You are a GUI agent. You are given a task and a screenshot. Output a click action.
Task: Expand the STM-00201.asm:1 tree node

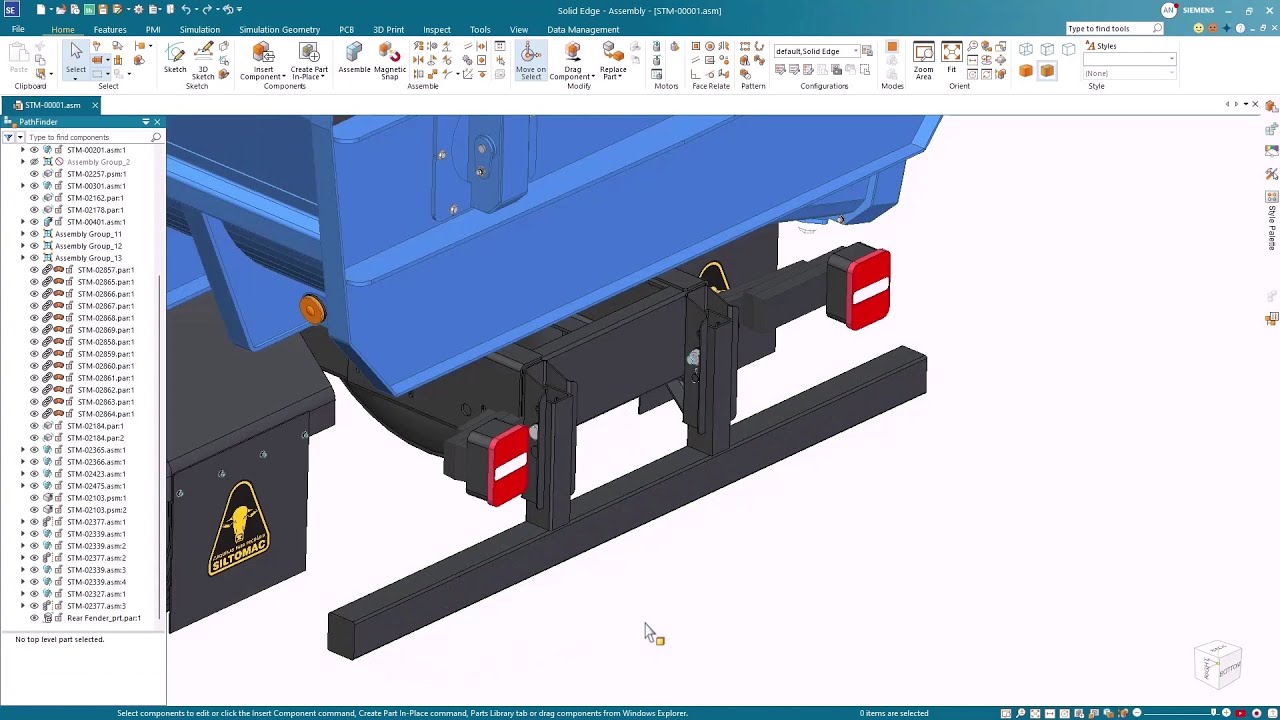[23, 150]
